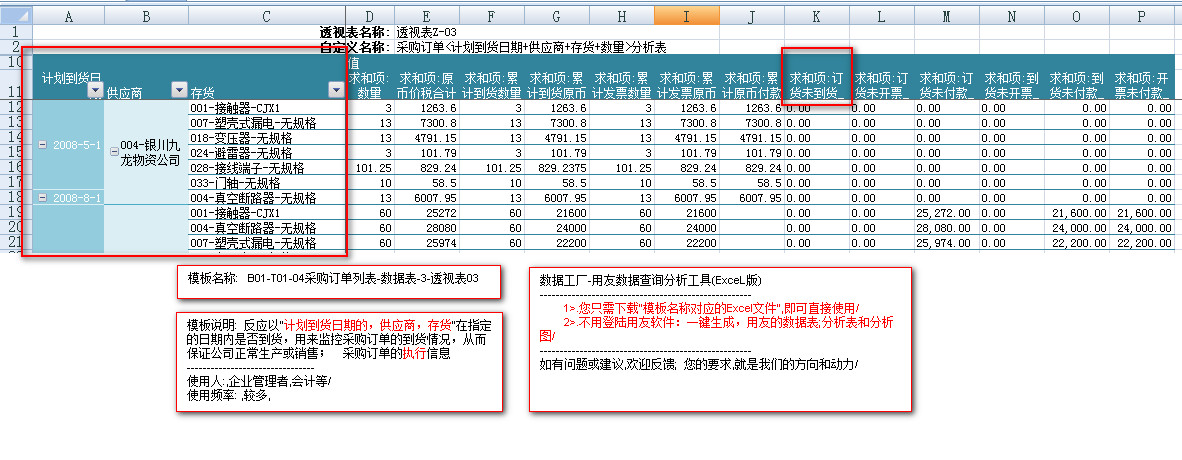Select column A header
The image size is (1182, 460).
click(x=68, y=17)
